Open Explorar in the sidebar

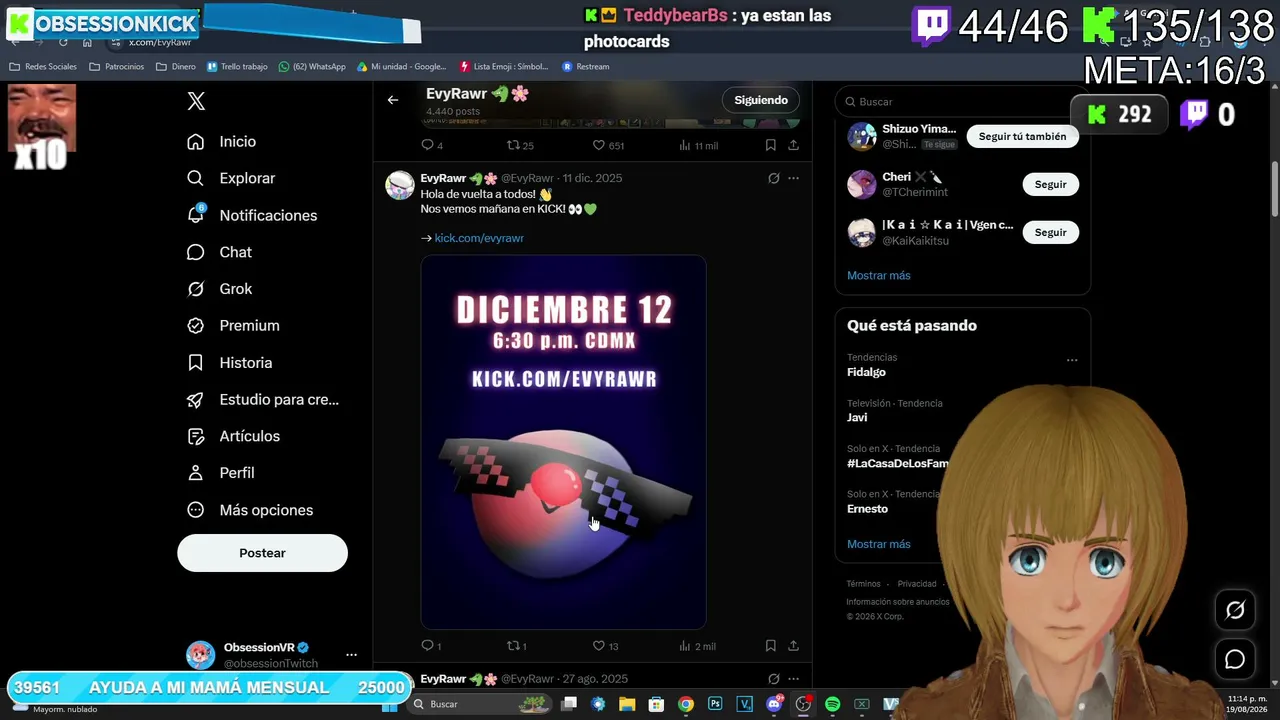(x=231, y=178)
